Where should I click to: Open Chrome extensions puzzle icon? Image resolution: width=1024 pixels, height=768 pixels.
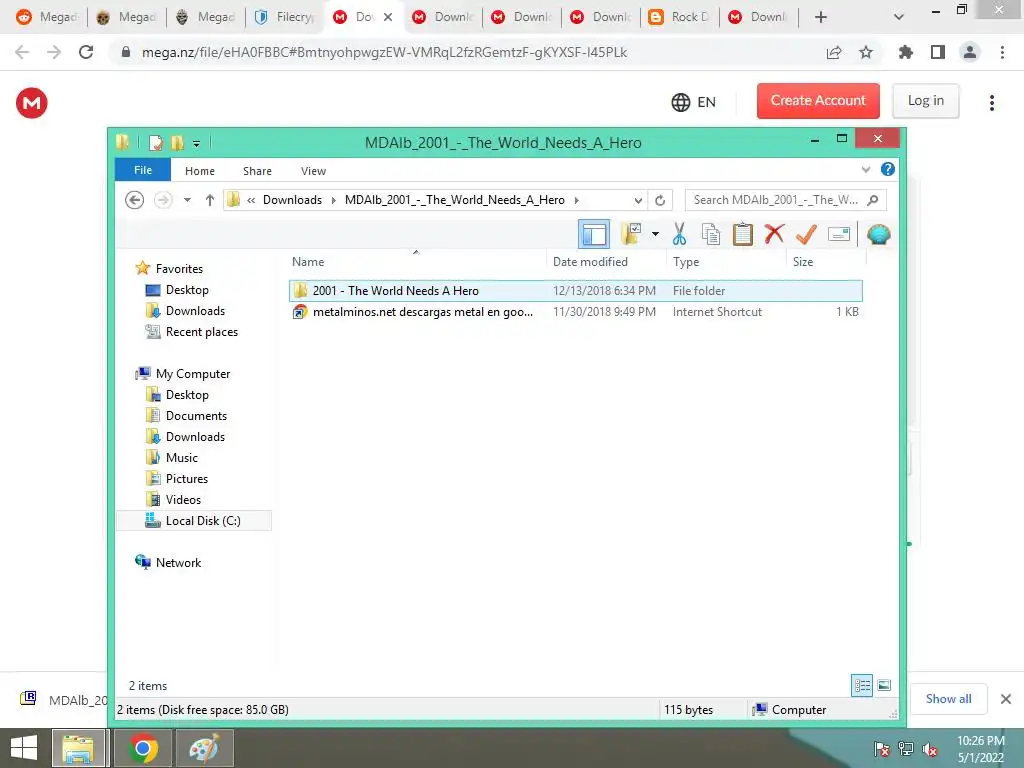click(906, 52)
